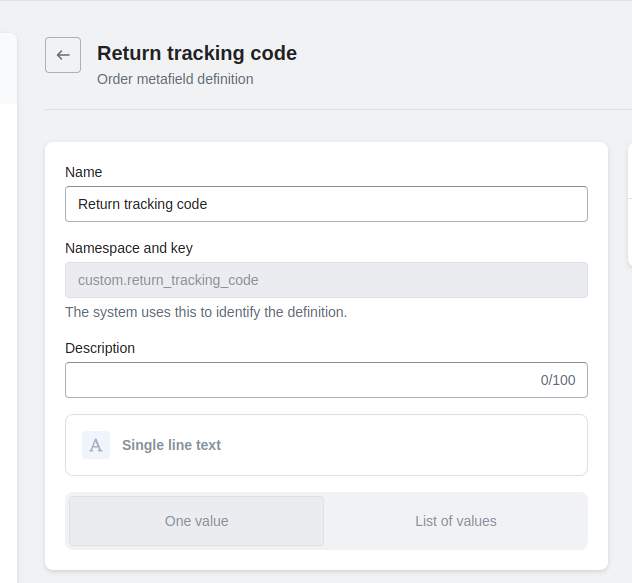This screenshot has width=632, height=583.
Task: Click the back arrow button
Action: pos(63,55)
